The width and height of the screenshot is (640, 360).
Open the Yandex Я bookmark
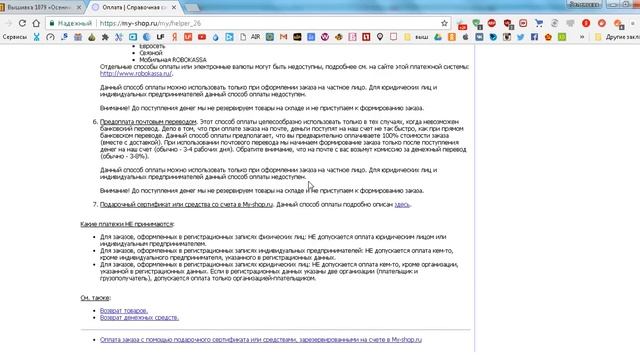(174, 37)
